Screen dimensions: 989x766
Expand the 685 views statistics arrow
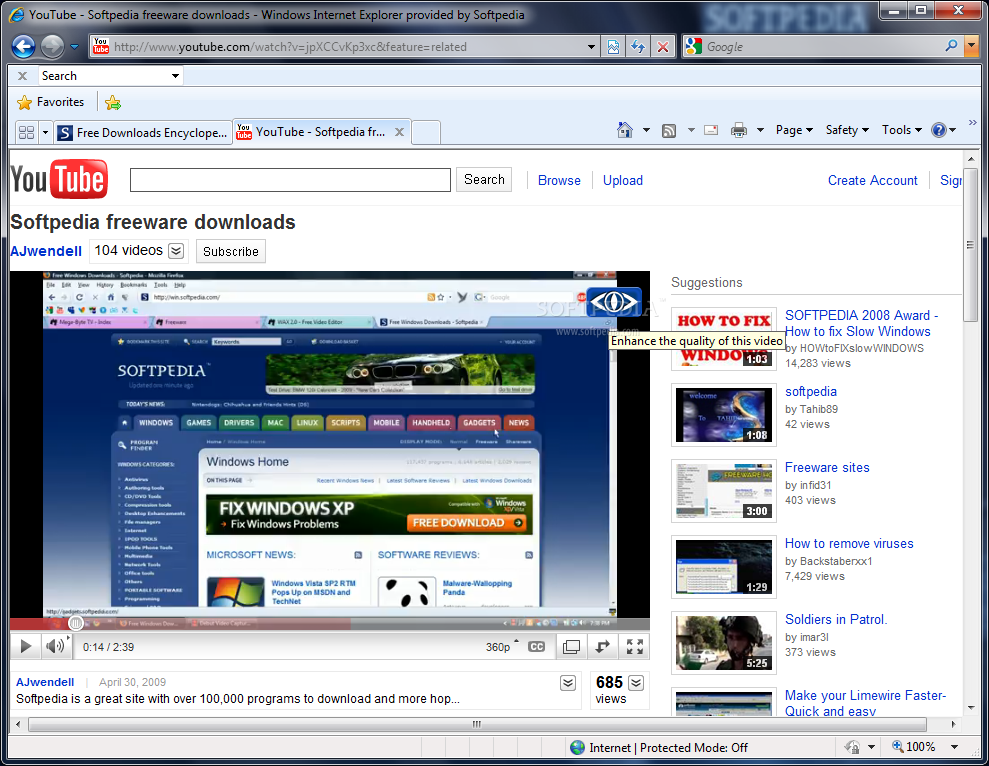tap(636, 683)
